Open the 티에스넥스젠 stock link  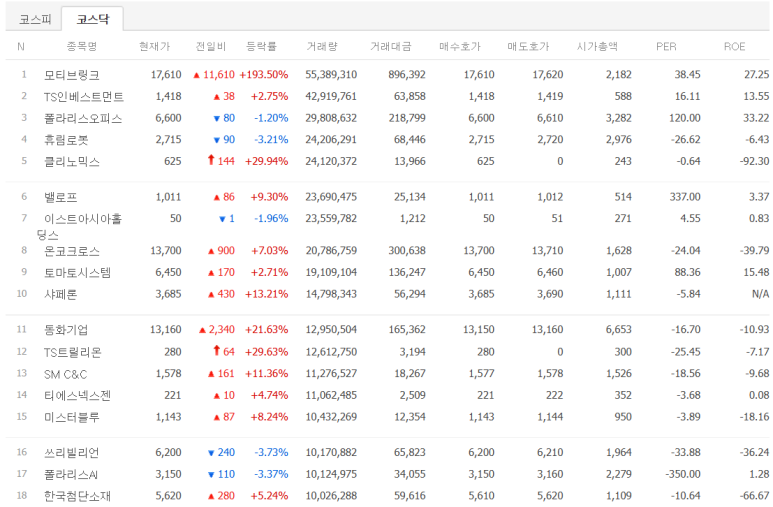pos(77,396)
